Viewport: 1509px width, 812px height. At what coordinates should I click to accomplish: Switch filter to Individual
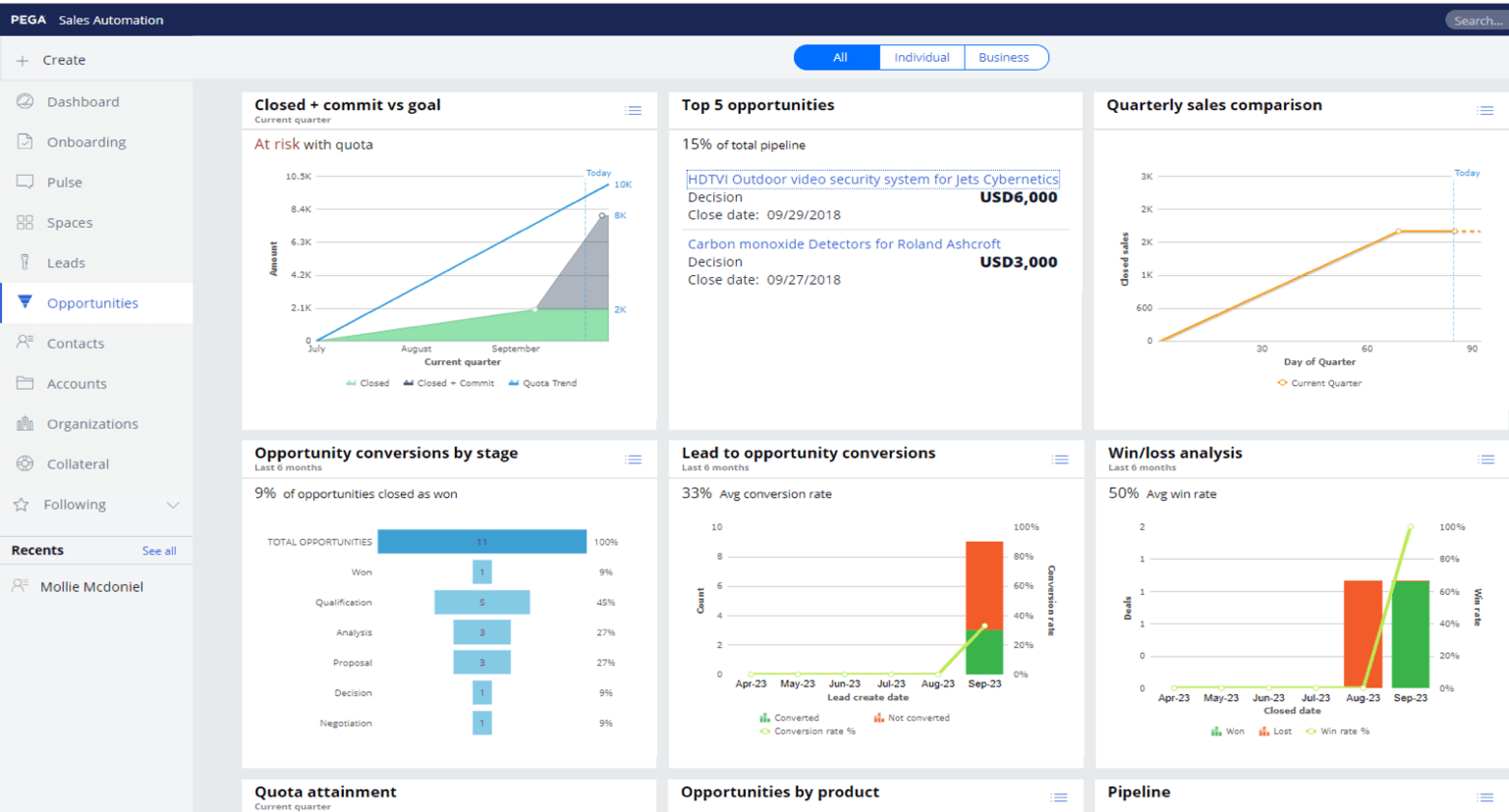click(x=922, y=58)
